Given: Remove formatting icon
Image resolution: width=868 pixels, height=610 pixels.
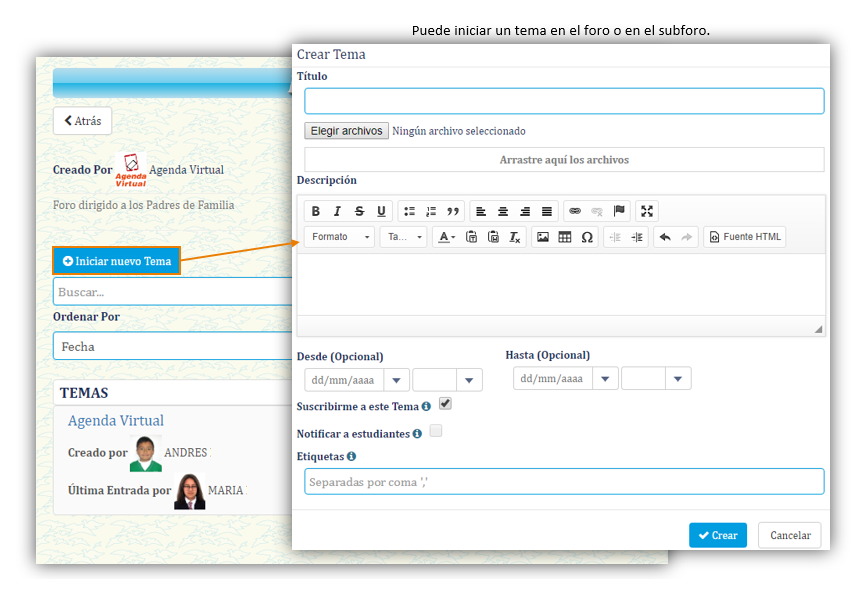Looking at the screenshot, I should coord(515,237).
